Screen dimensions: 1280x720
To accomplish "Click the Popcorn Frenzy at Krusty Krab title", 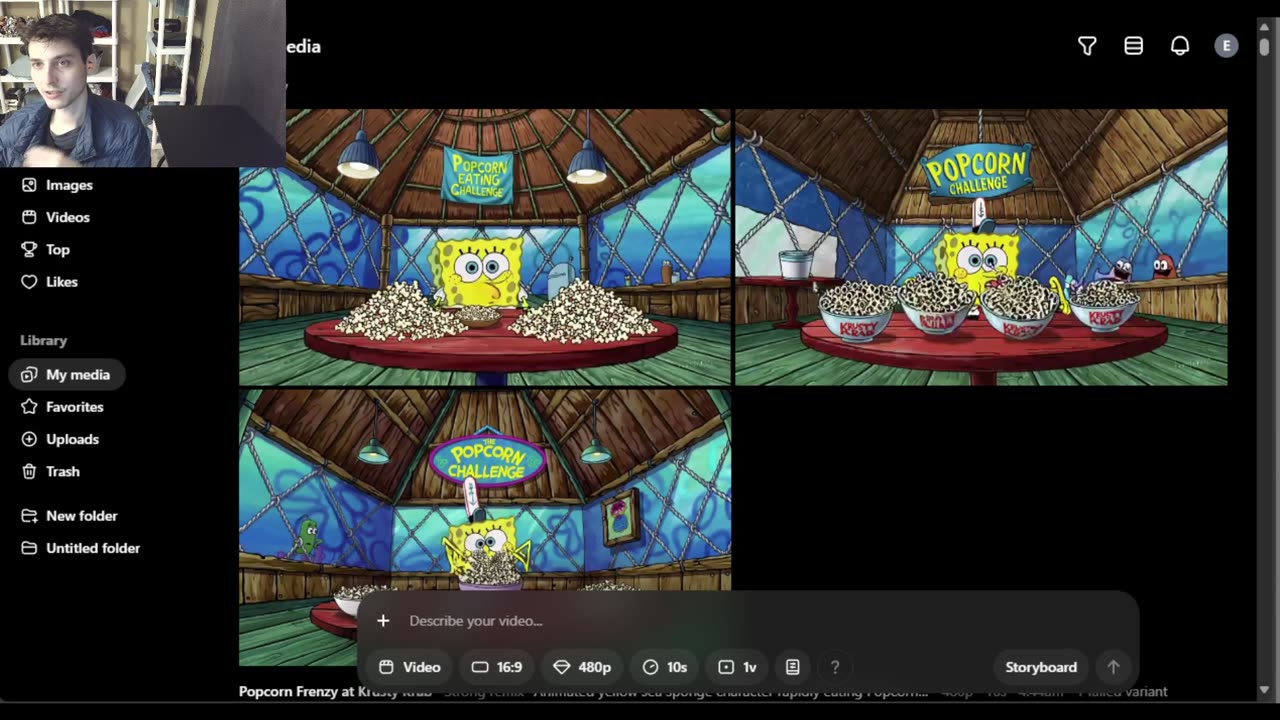I will (x=335, y=691).
